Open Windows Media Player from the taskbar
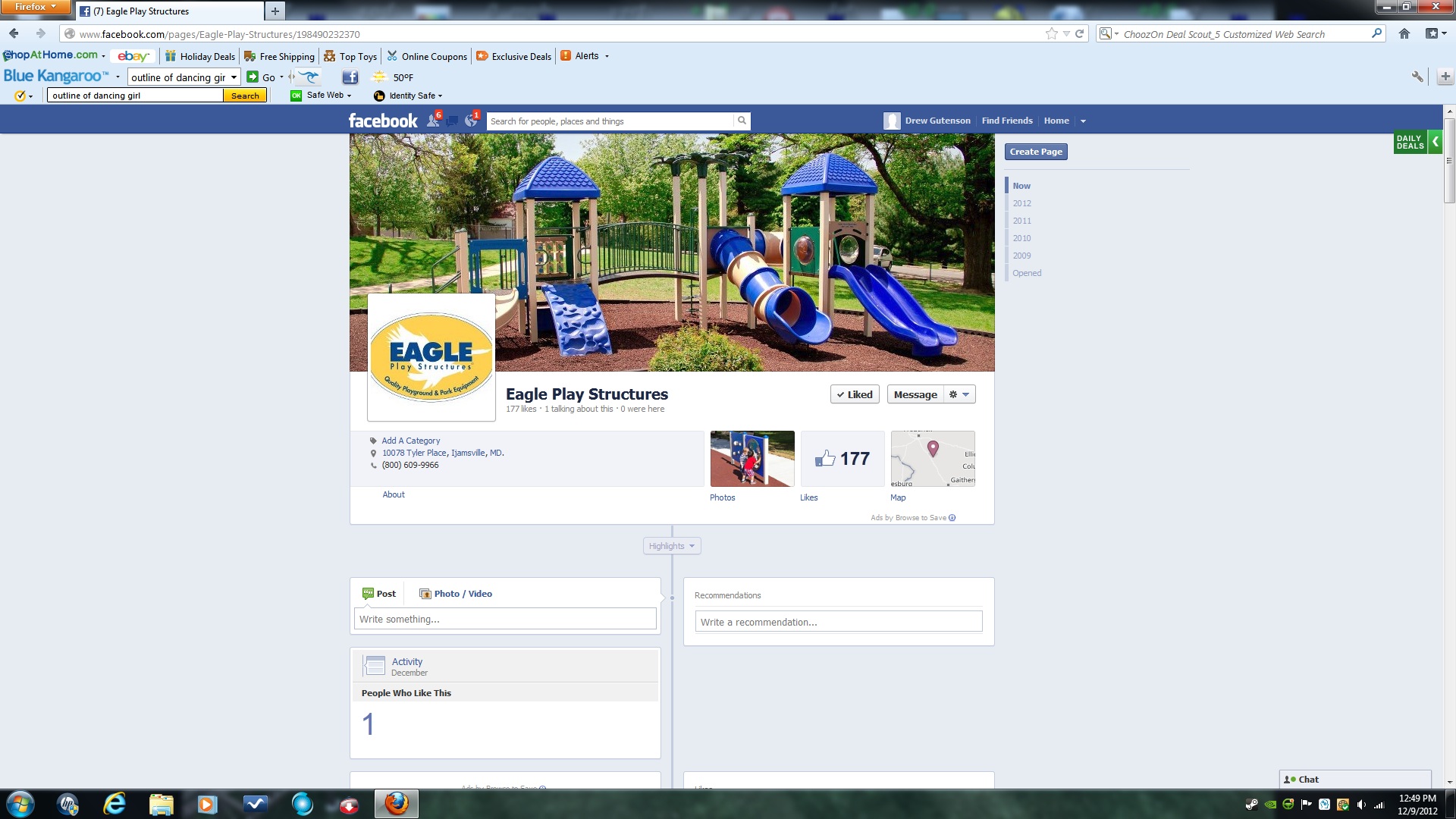The width and height of the screenshot is (1456, 819). [207, 804]
